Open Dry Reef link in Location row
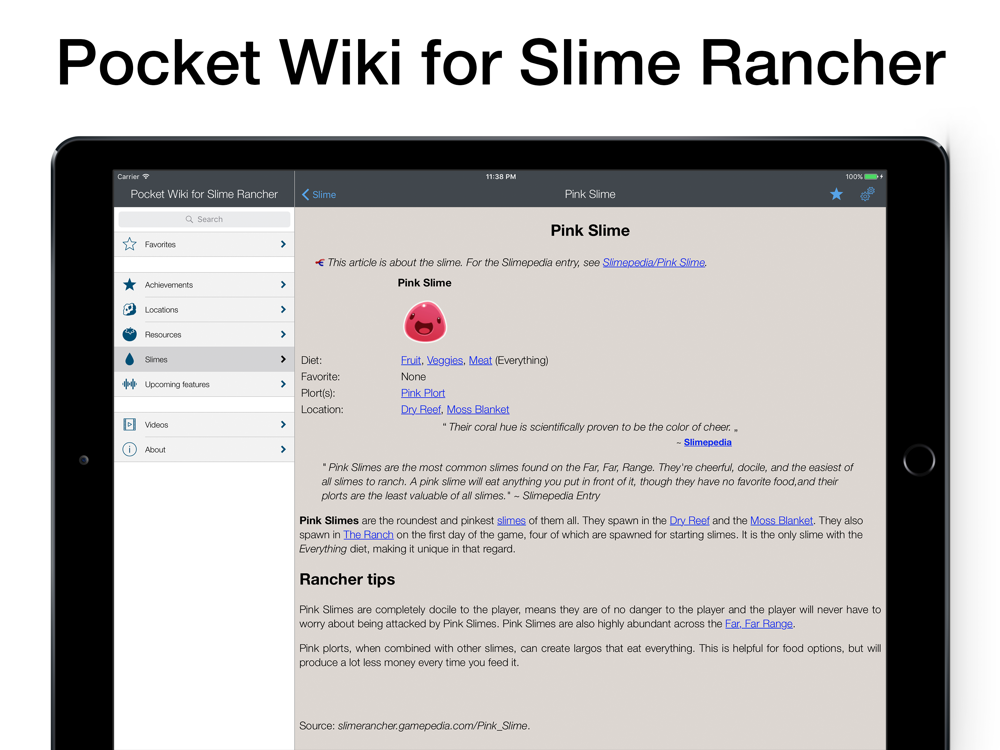The image size is (1000, 750). coord(421,409)
